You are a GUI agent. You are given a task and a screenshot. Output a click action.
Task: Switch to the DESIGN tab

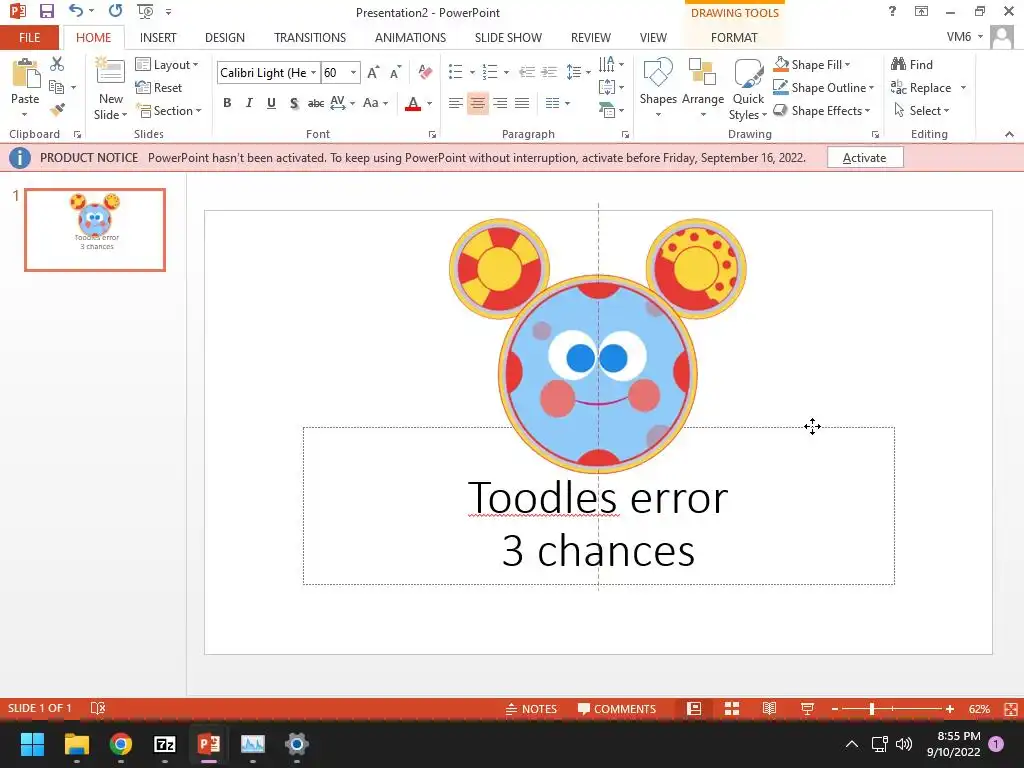[x=225, y=38]
